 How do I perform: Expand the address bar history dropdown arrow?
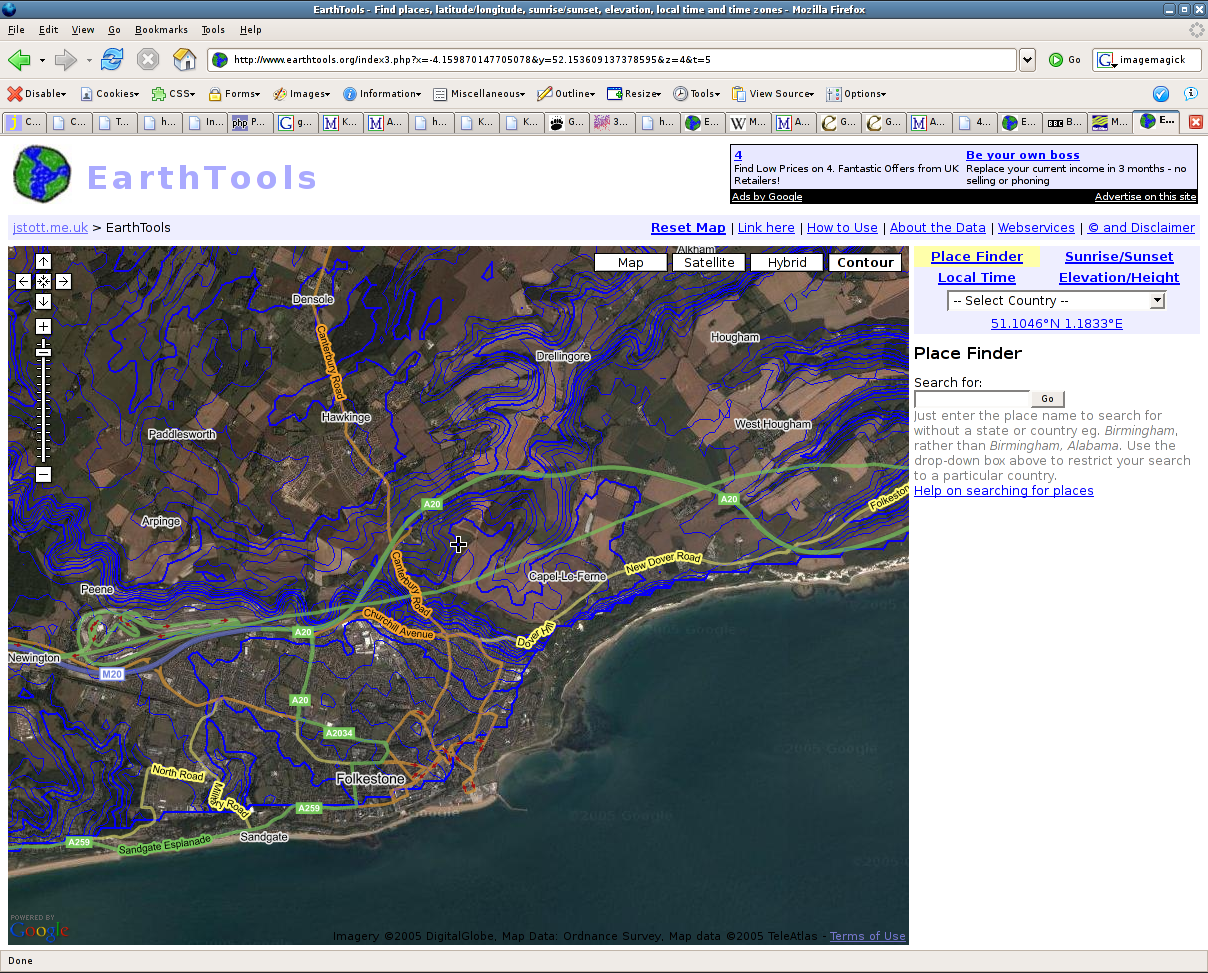[x=1027, y=60]
